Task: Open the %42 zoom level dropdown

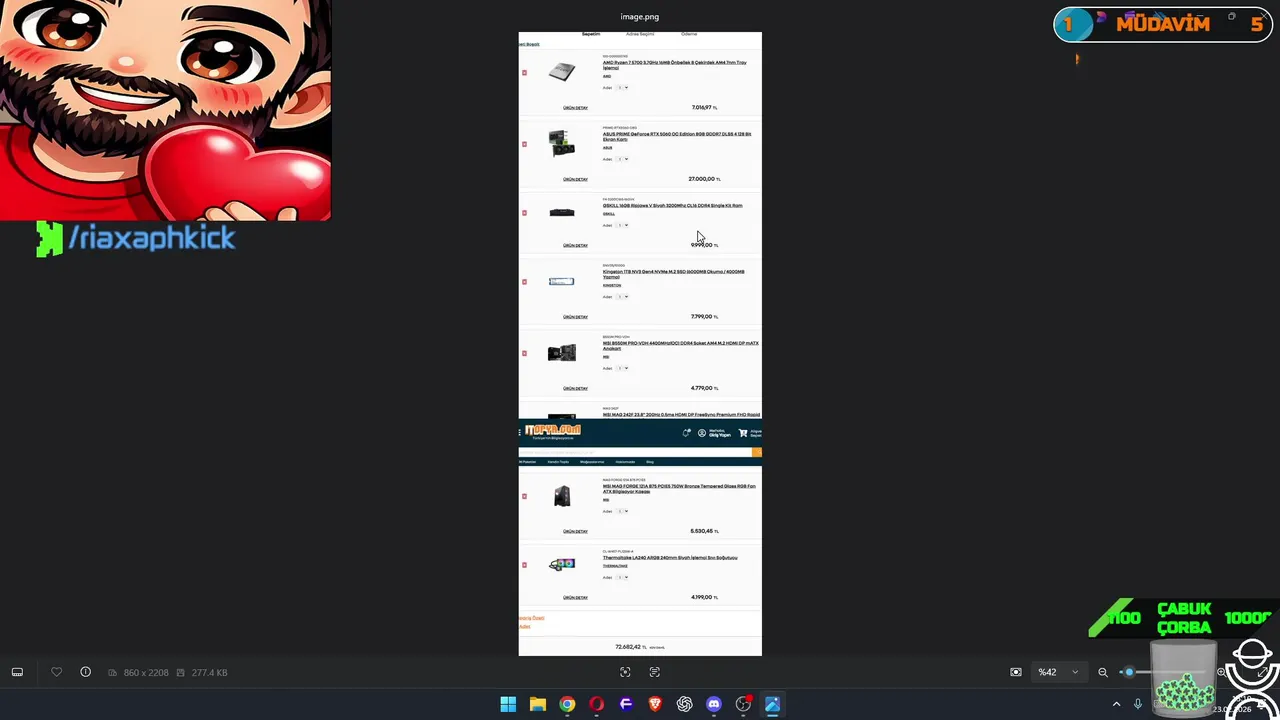Action: [1058, 672]
